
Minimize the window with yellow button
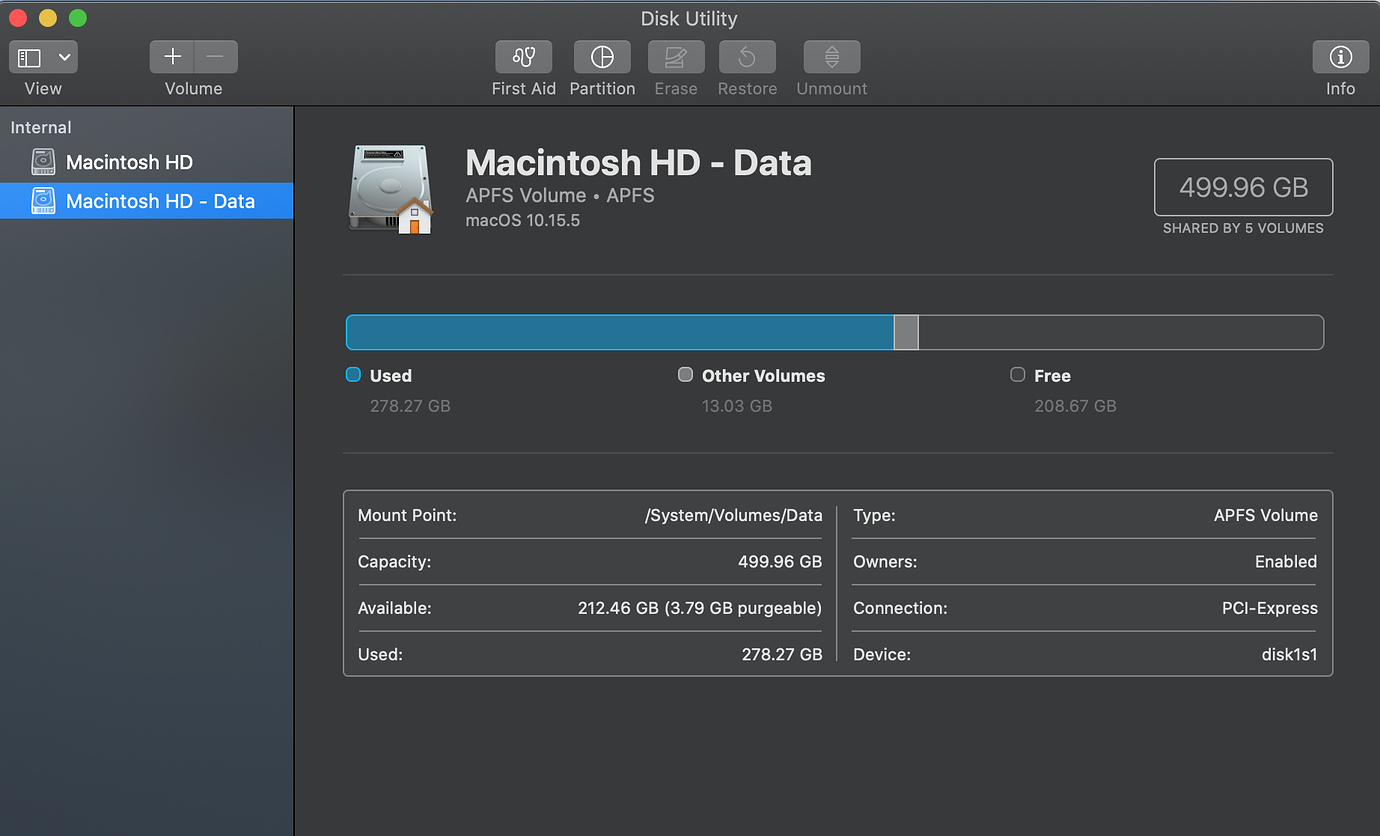click(48, 18)
